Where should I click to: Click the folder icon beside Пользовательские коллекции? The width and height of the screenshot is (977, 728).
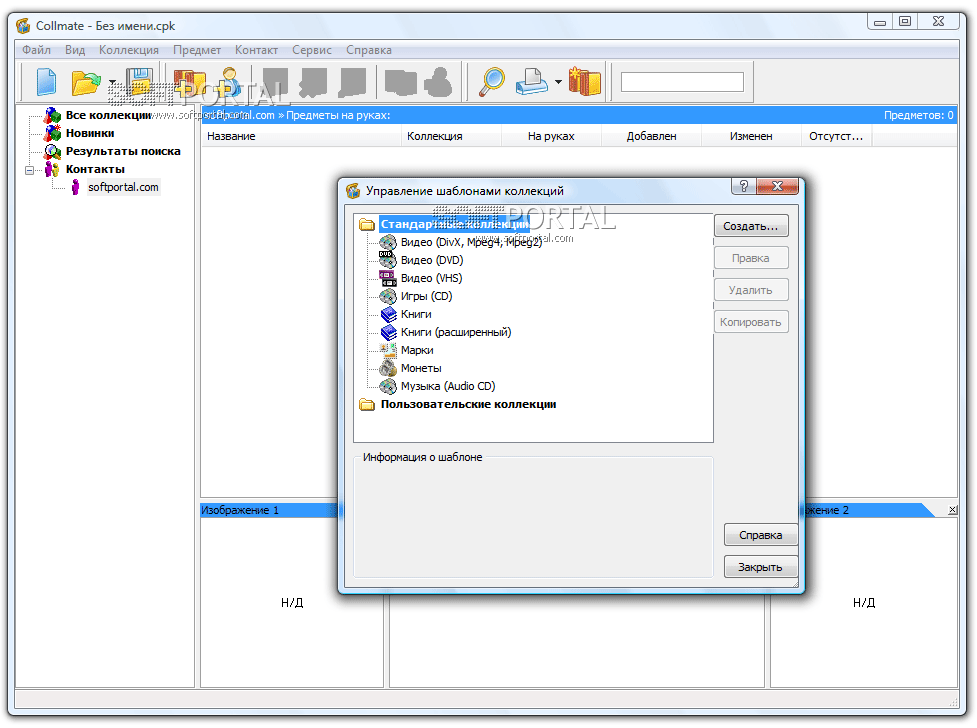point(367,405)
